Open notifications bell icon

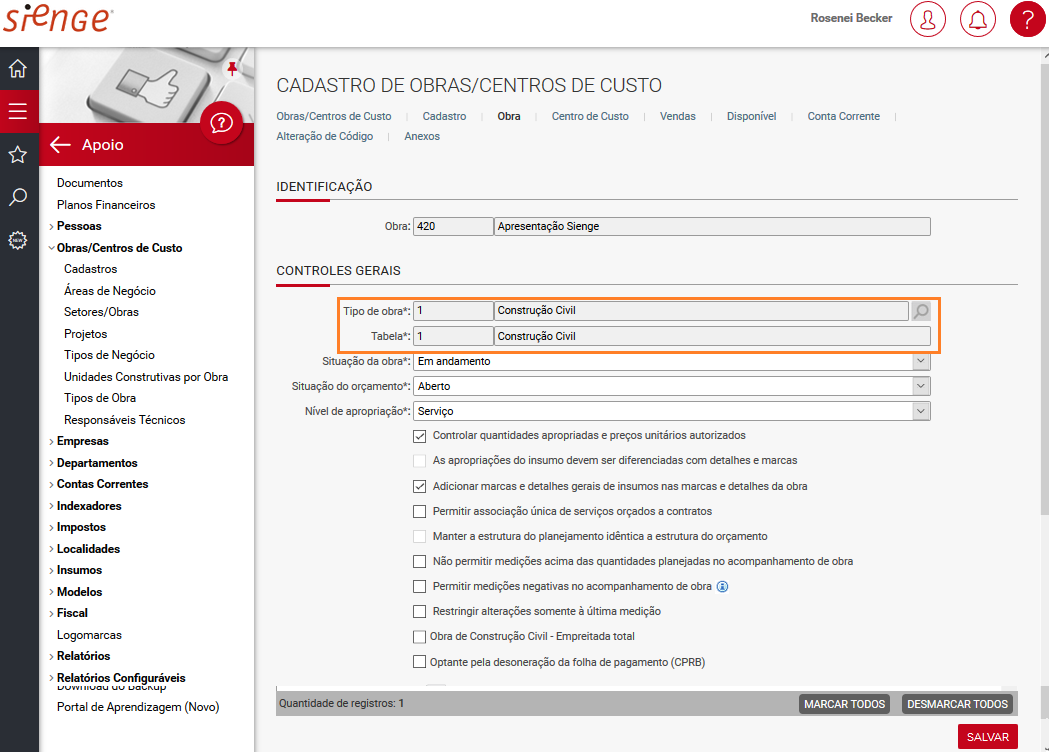pyautogui.click(x=977, y=19)
